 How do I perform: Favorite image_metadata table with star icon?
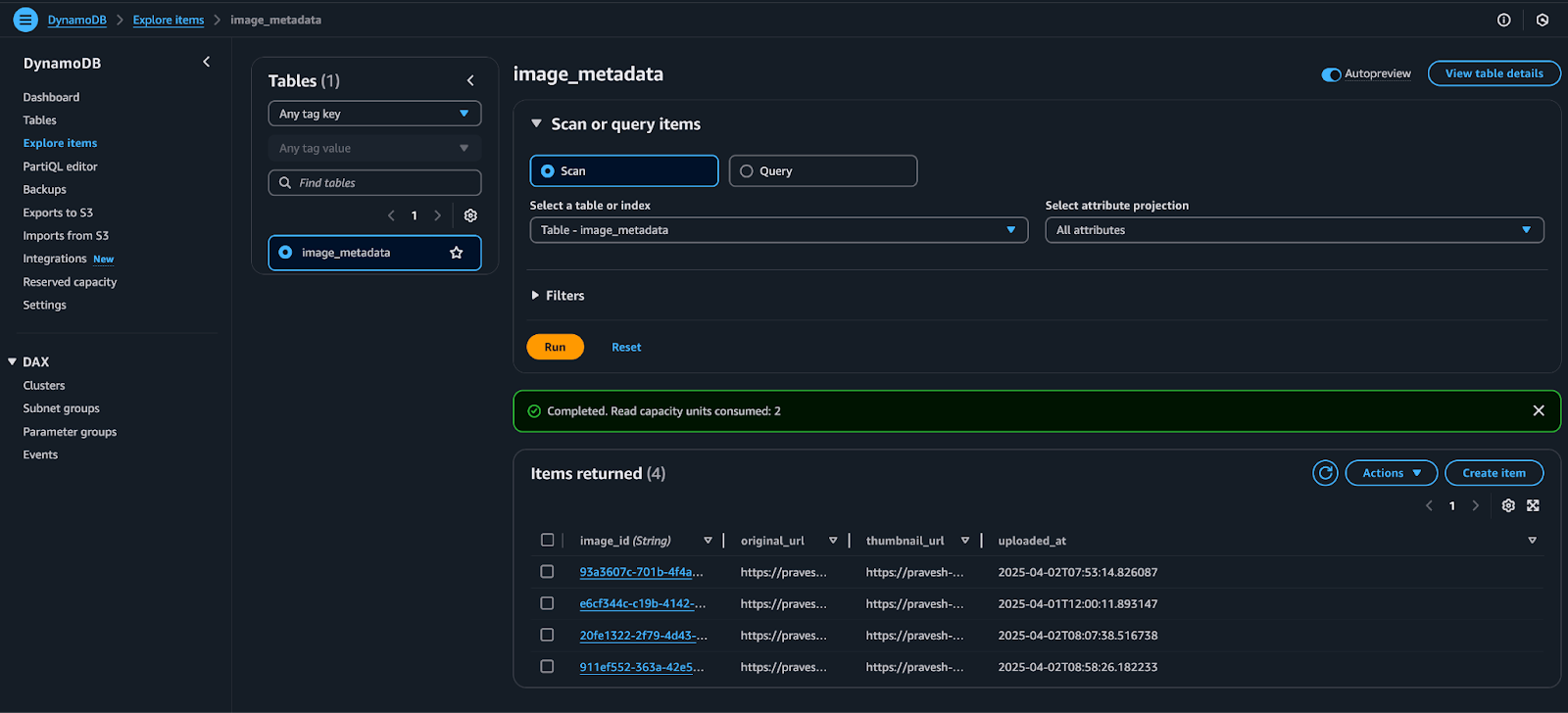[x=456, y=253]
